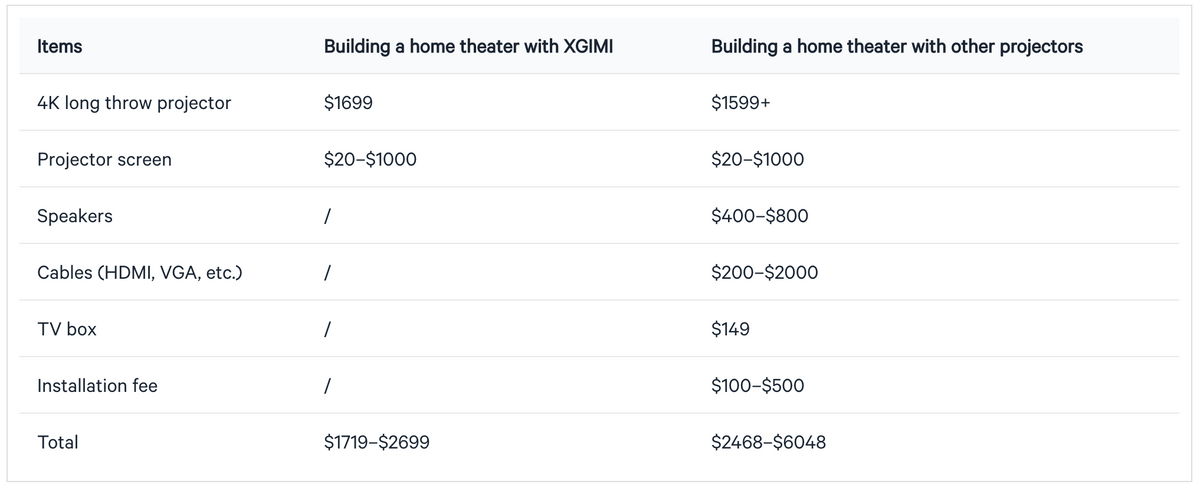1200x488 pixels.
Task: Click the "Projector screen" row label
Action: coord(104,160)
